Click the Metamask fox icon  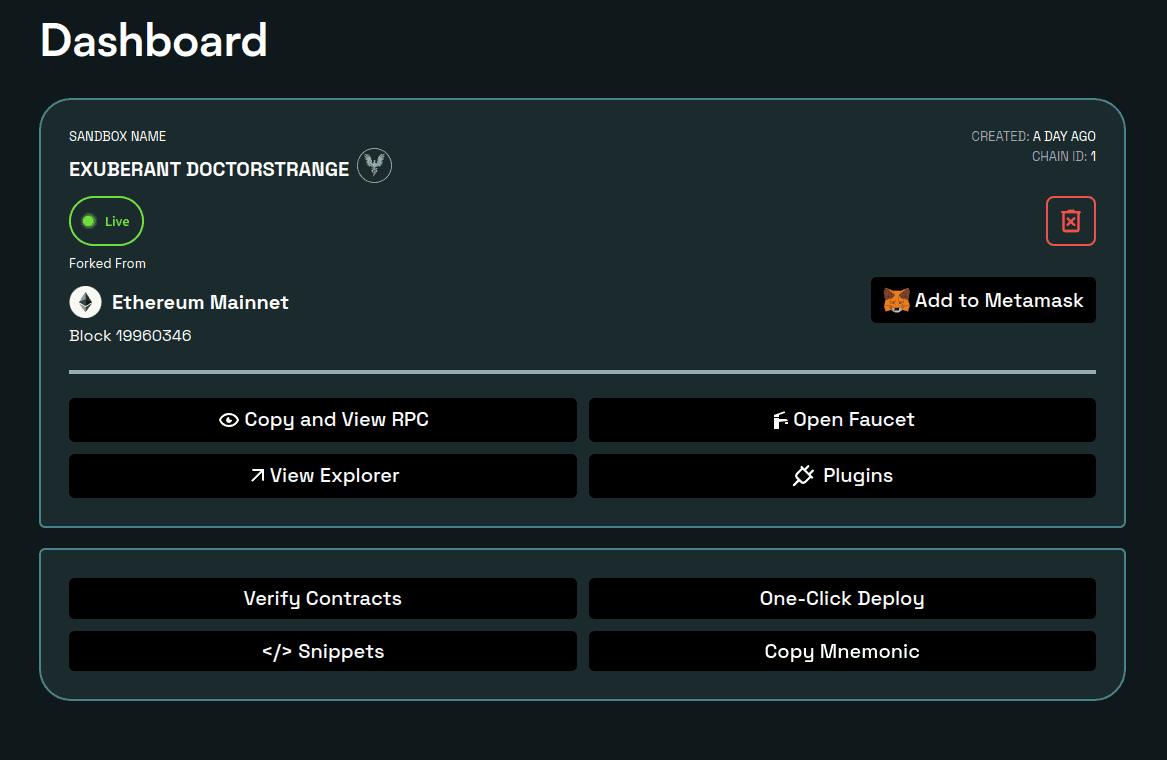click(x=896, y=300)
